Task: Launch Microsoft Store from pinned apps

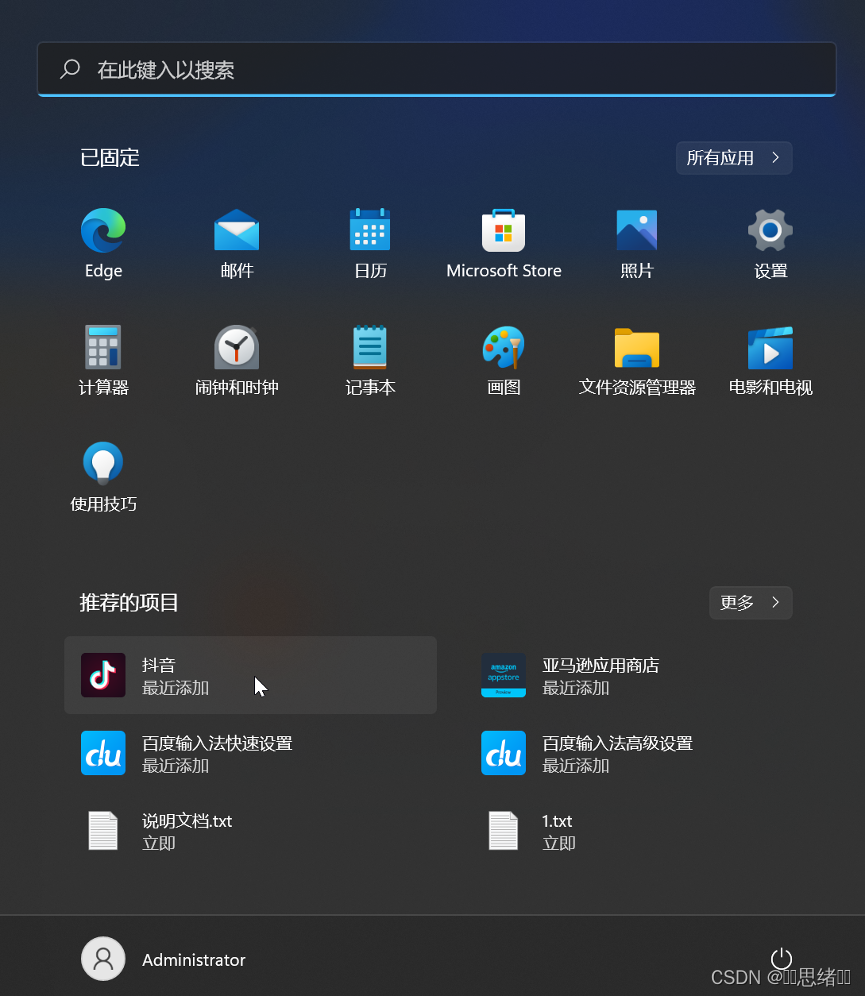Action: point(504,244)
